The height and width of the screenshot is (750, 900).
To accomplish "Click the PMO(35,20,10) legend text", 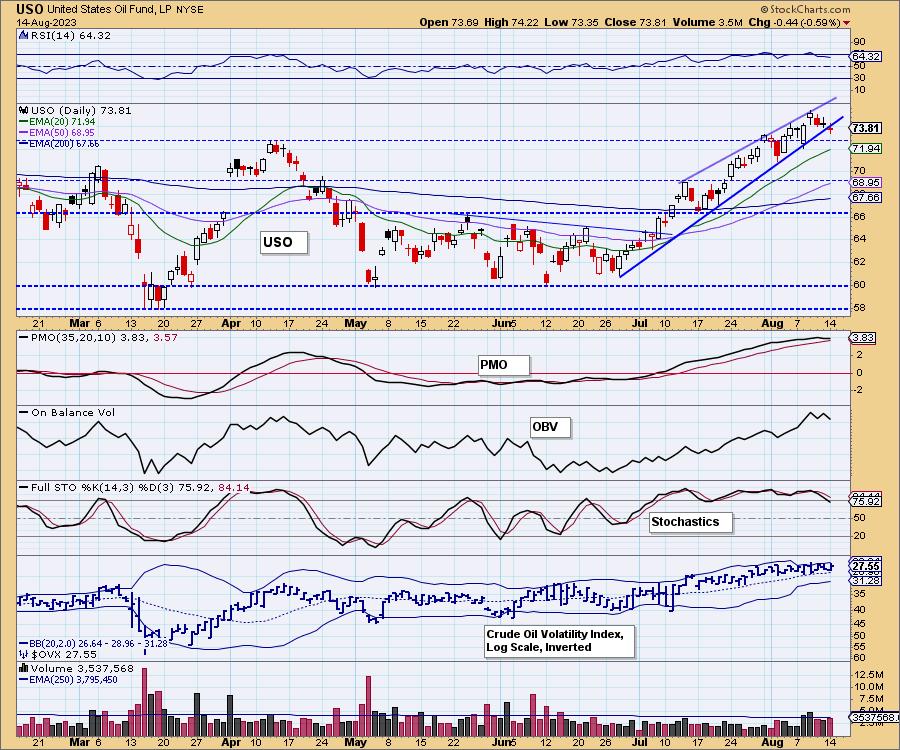I will click(x=99, y=337).
